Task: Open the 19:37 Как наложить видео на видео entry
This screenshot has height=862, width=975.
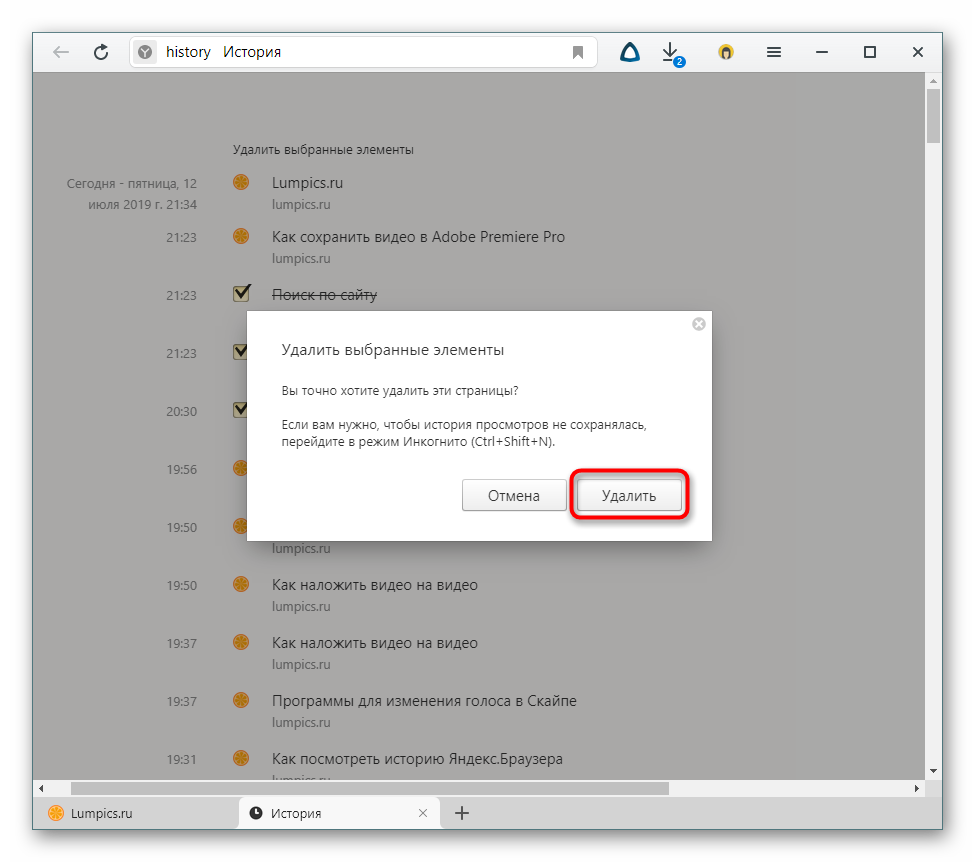Action: pyautogui.click(x=374, y=643)
